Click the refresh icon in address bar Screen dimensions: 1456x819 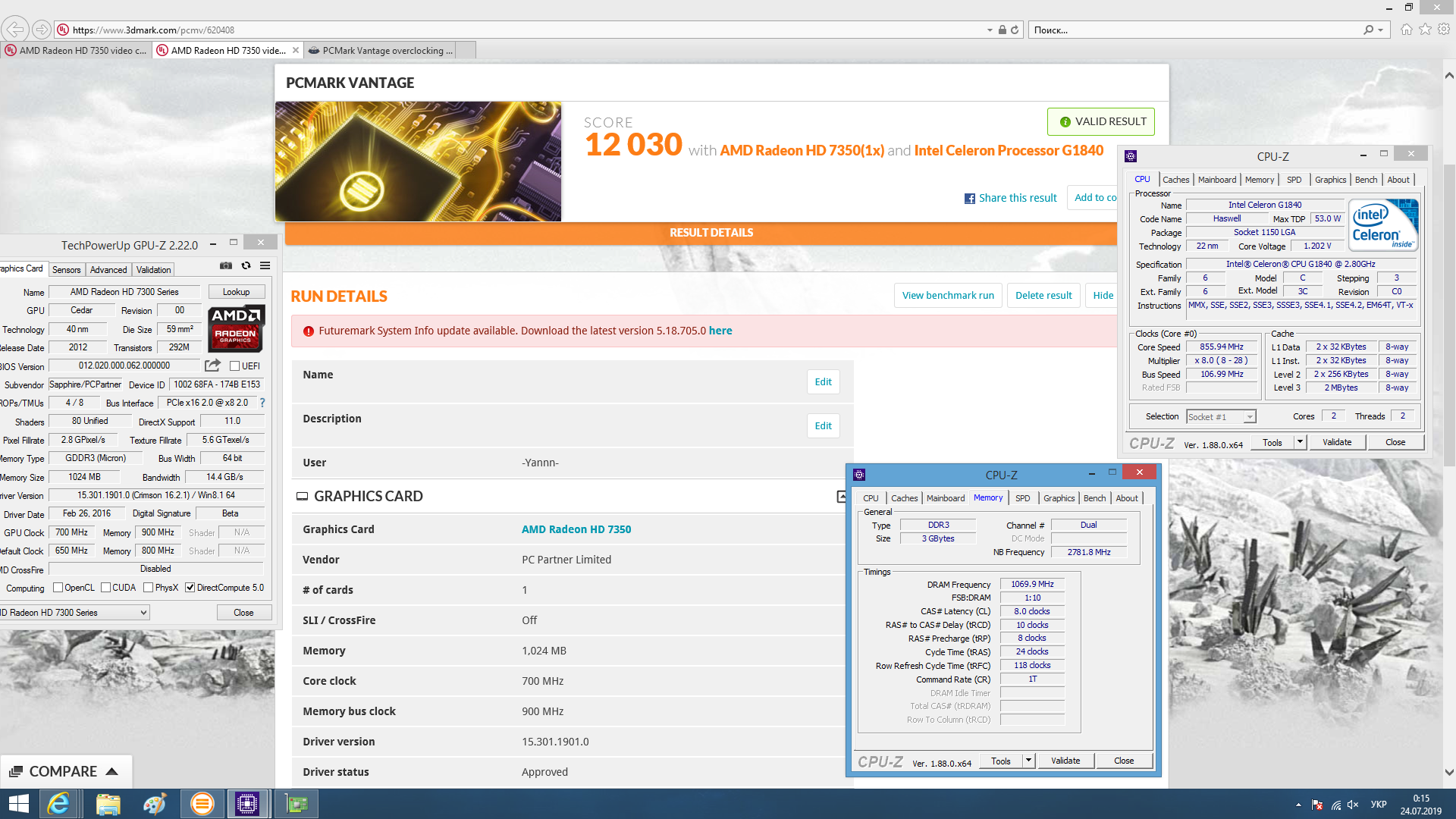pyautogui.click(x=1015, y=30)
